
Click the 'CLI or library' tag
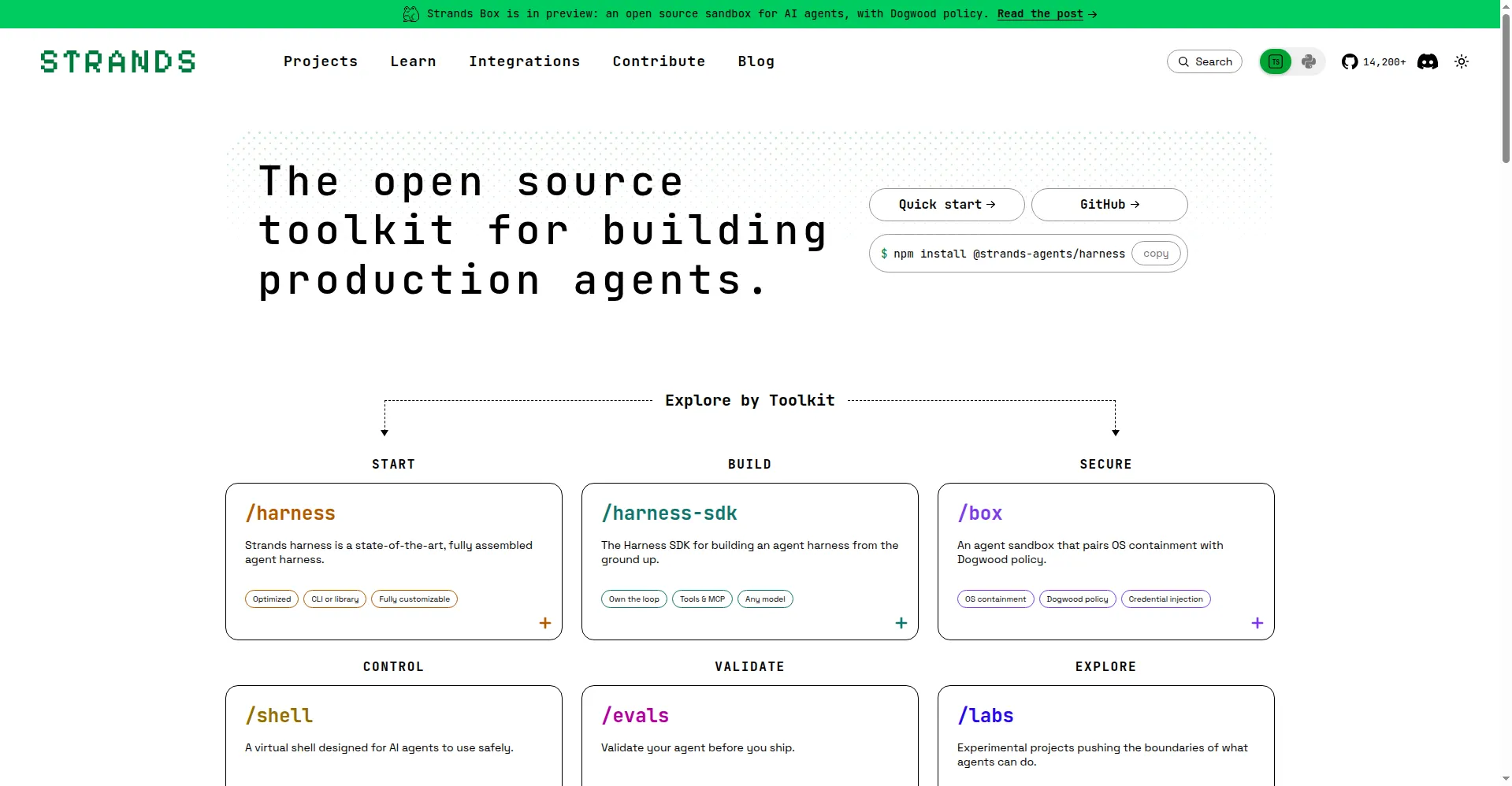click(x=335, y=599)
